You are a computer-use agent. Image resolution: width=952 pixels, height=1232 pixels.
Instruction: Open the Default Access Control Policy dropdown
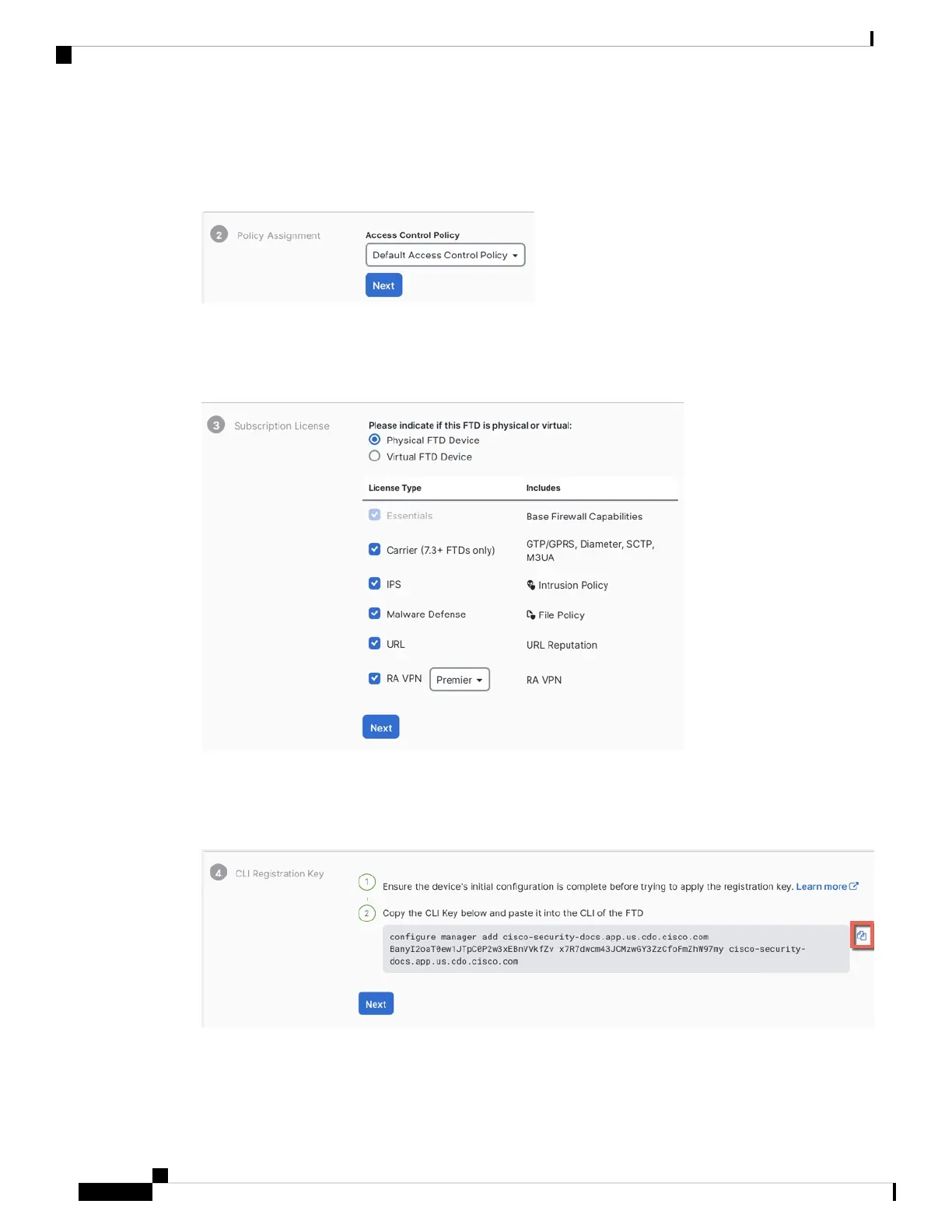[x=446, y=255]
